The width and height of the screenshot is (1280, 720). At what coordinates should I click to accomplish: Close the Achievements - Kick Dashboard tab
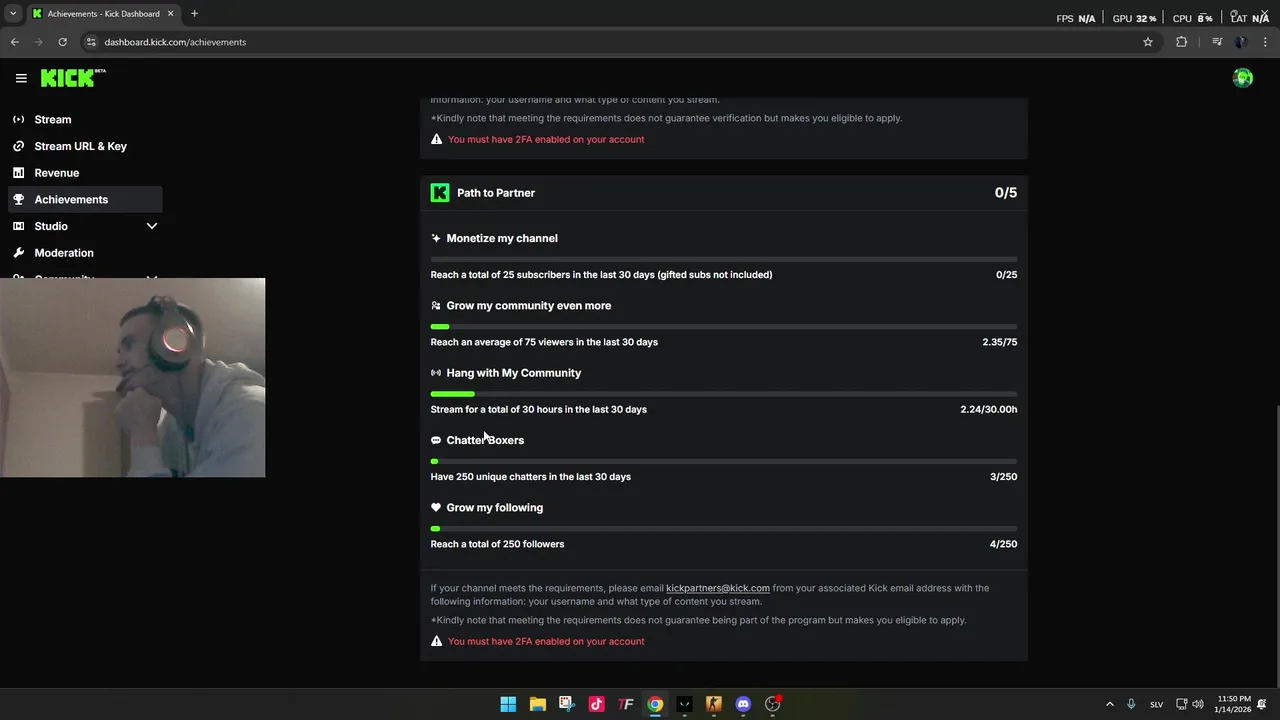coord(170,14)
